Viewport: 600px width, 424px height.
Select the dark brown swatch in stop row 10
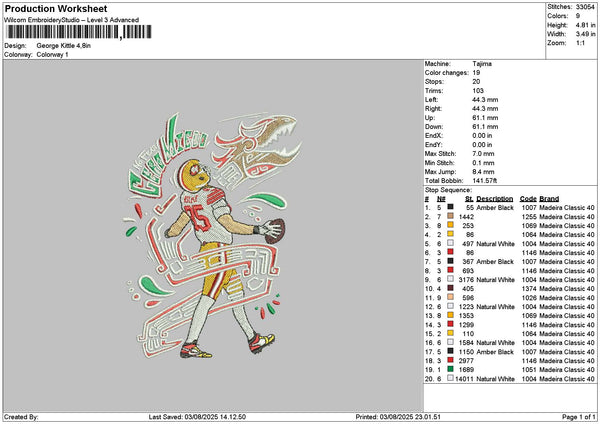click(450, 289)
